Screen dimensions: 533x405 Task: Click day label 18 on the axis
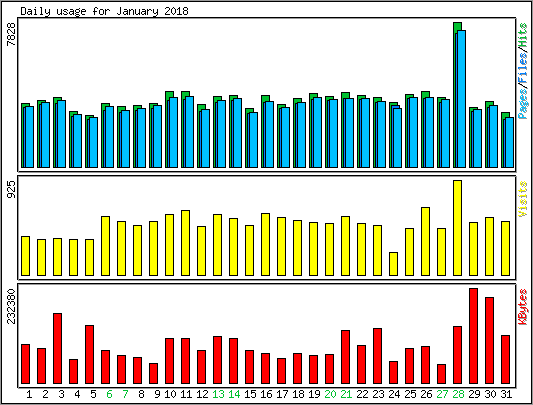[298, 394]
